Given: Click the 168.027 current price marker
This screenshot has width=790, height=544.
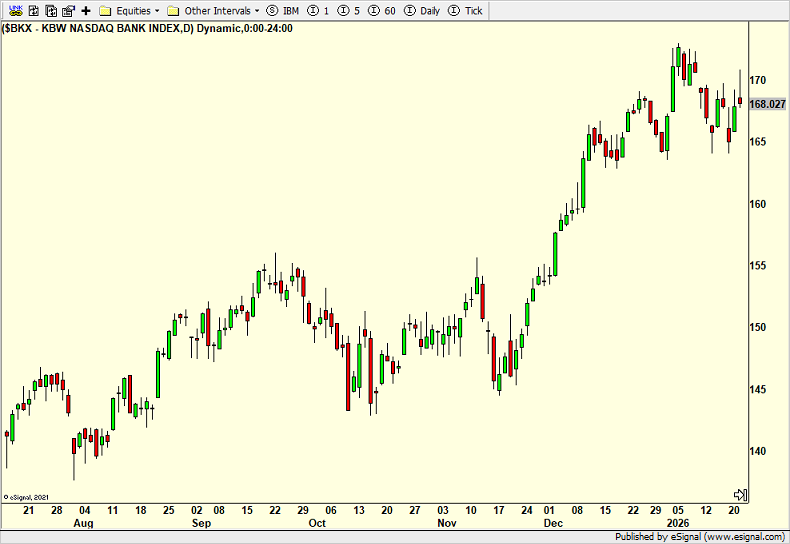Looking at the screenshot, I should [x=767, y=104].
